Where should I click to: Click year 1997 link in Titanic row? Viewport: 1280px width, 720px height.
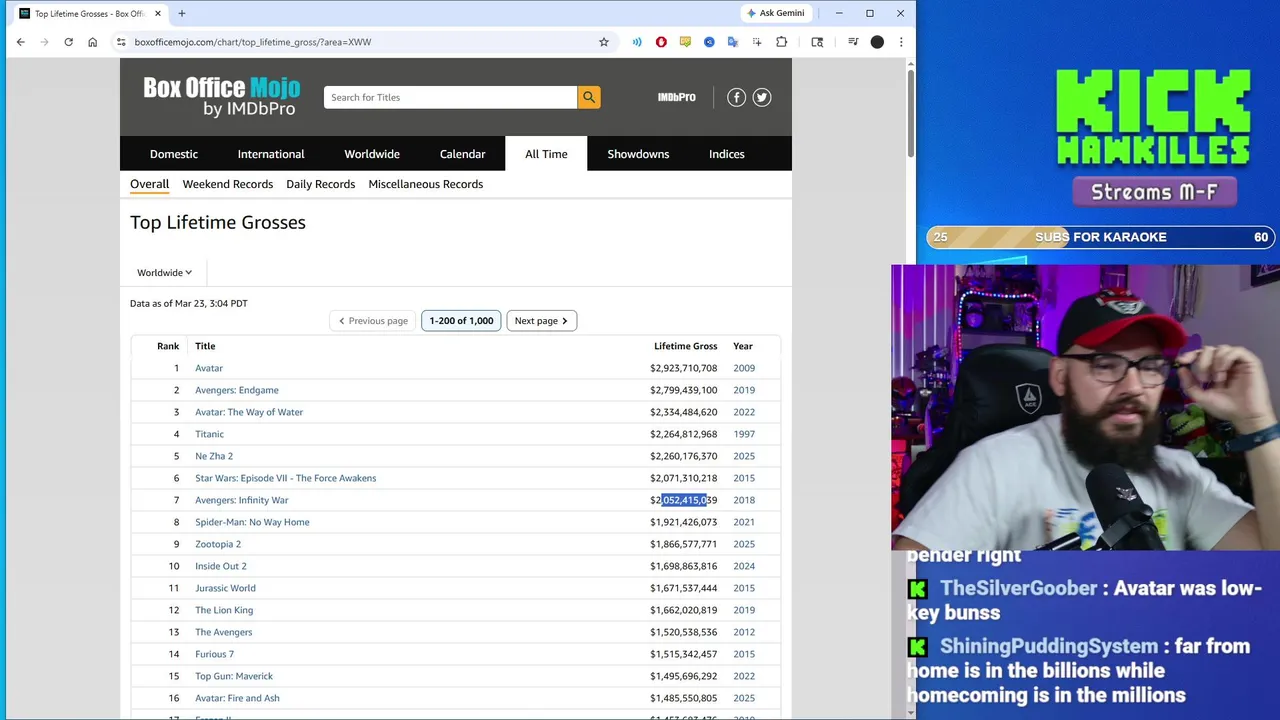click(744, 434)
